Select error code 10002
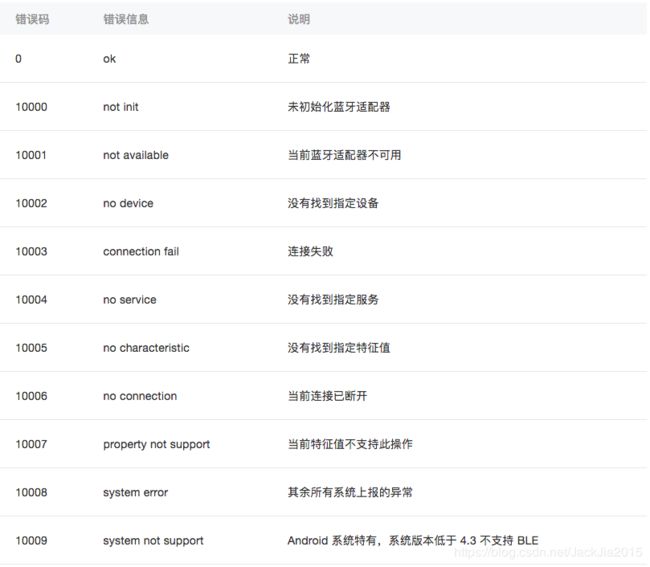Screen dimensions: 650x567 pos(32,203)
